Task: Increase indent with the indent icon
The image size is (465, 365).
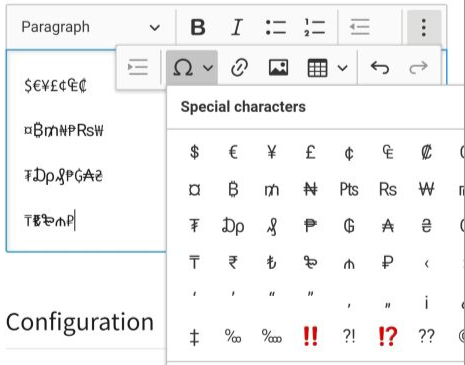Action: tap(138, 68)
